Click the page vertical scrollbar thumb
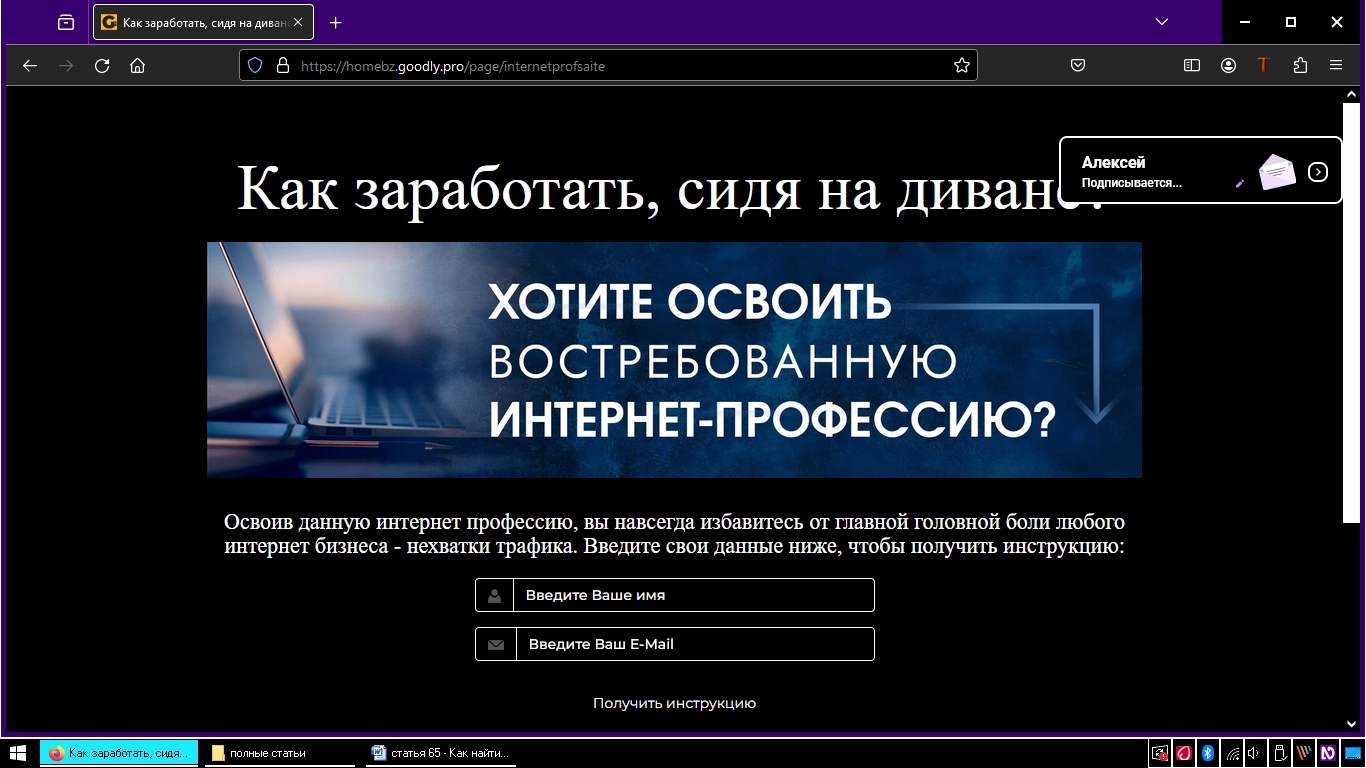The width and height of the screenshot is (1366, 768). (1351, 312)
